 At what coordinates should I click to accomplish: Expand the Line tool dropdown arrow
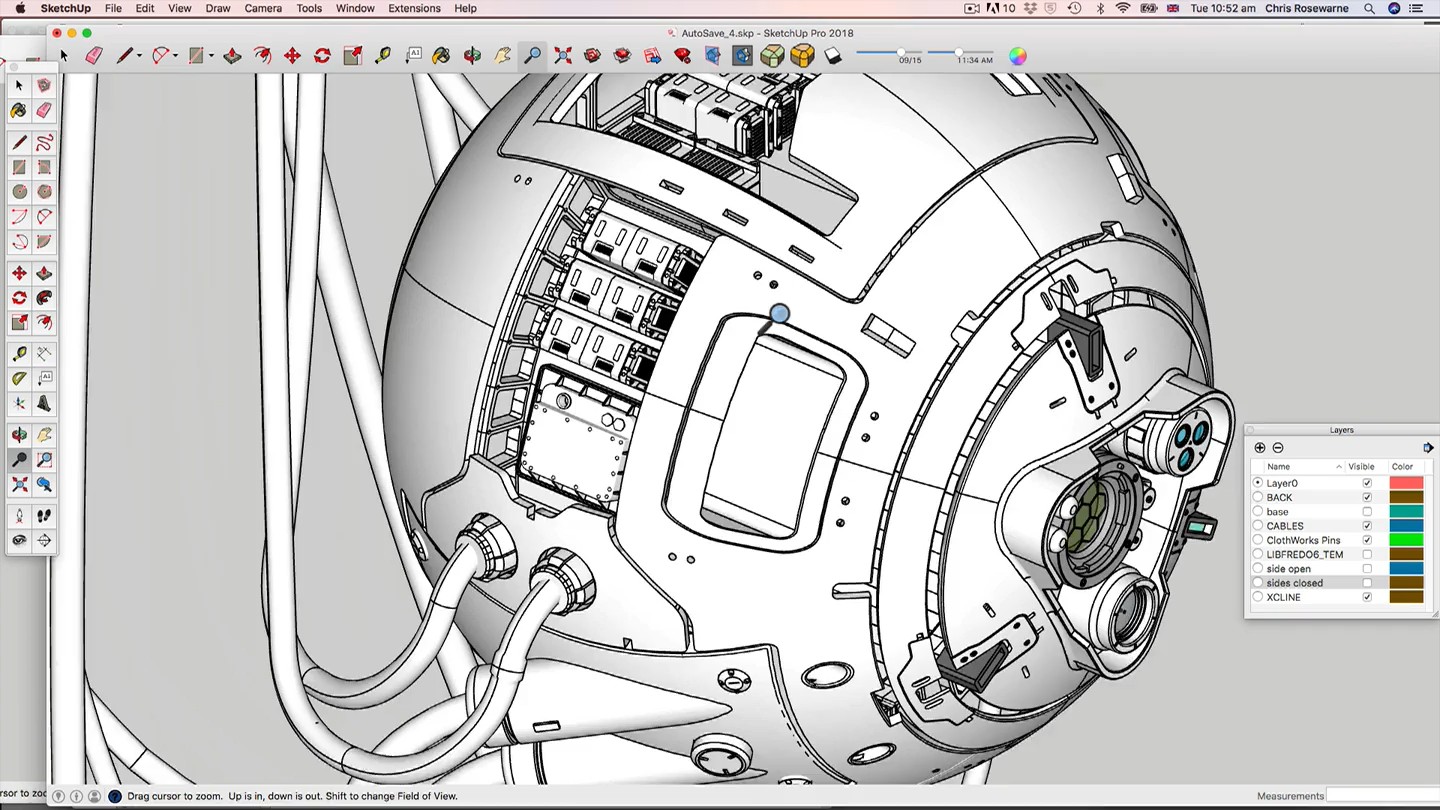[x=139, y=57]
